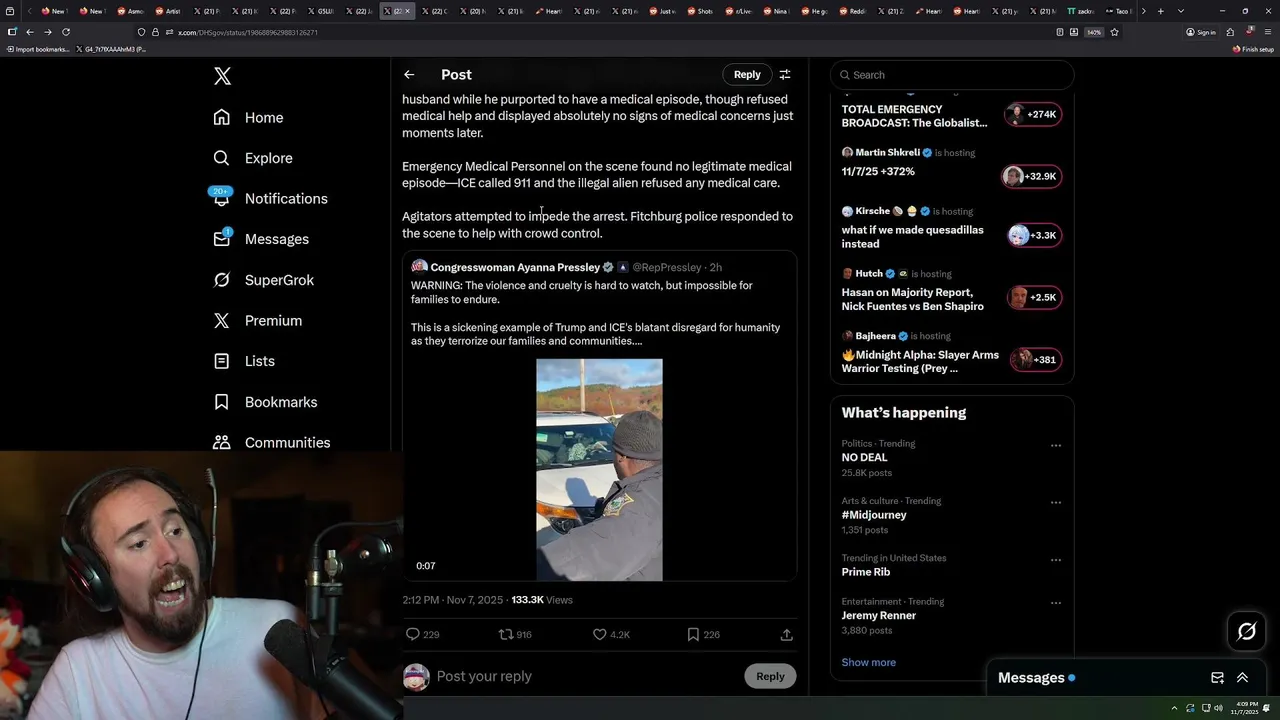
Task: Click the Post your reply field
Action: click(585, 676)
